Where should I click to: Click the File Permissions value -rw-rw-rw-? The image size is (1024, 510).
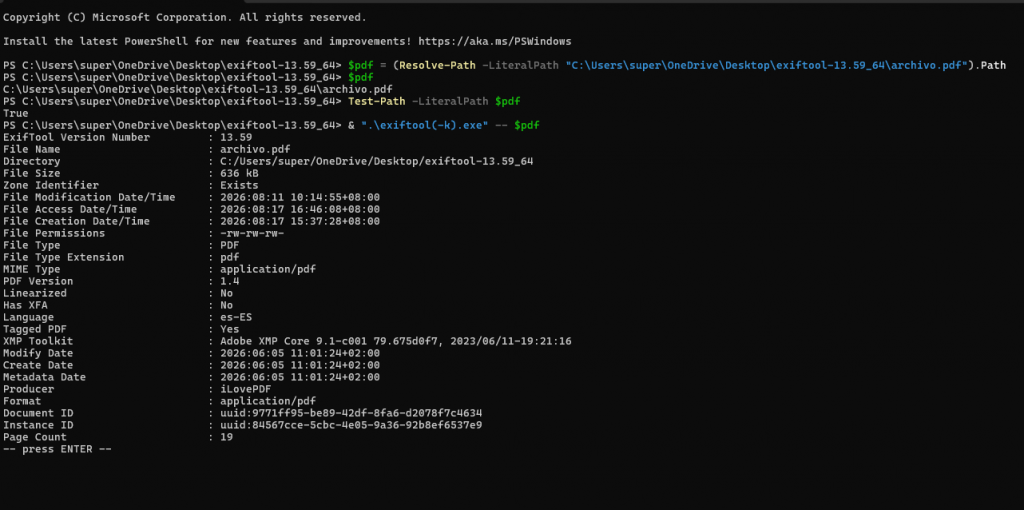252,233
